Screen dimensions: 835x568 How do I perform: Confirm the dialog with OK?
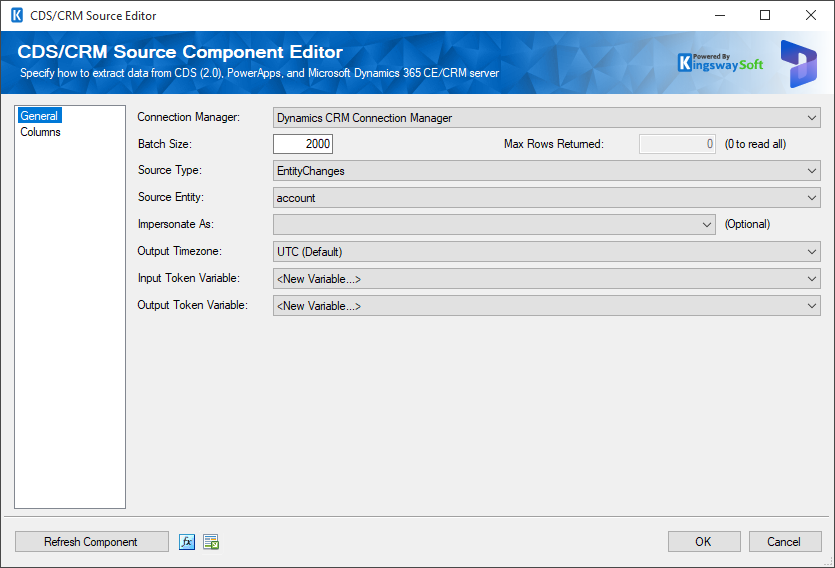pyautogui.click(x=704, y=542)
